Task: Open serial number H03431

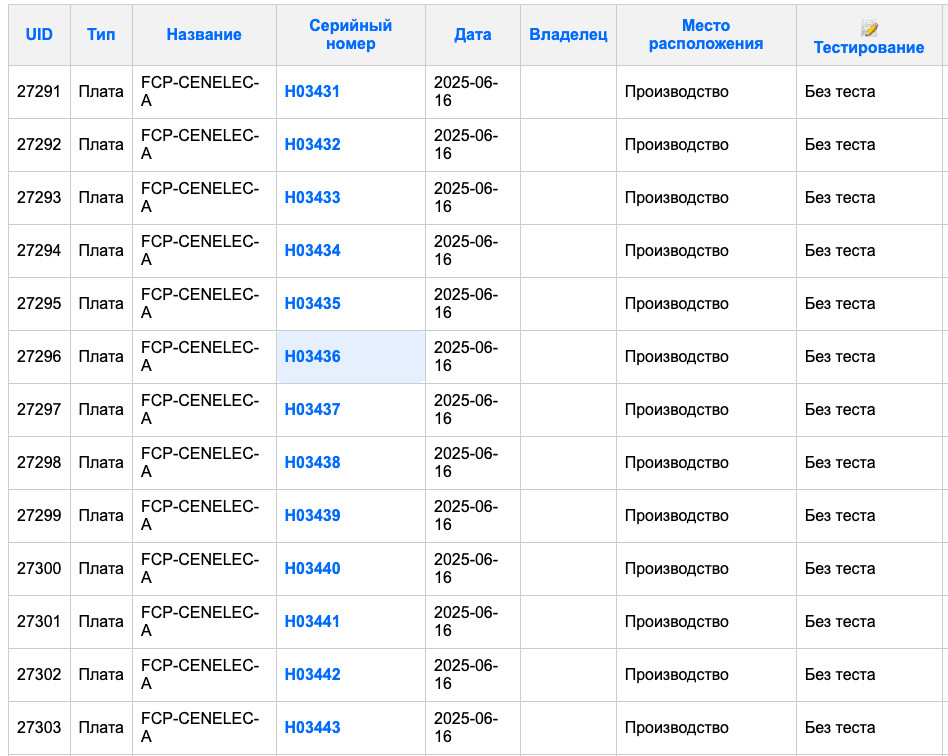Action: [x=312, y=91]
